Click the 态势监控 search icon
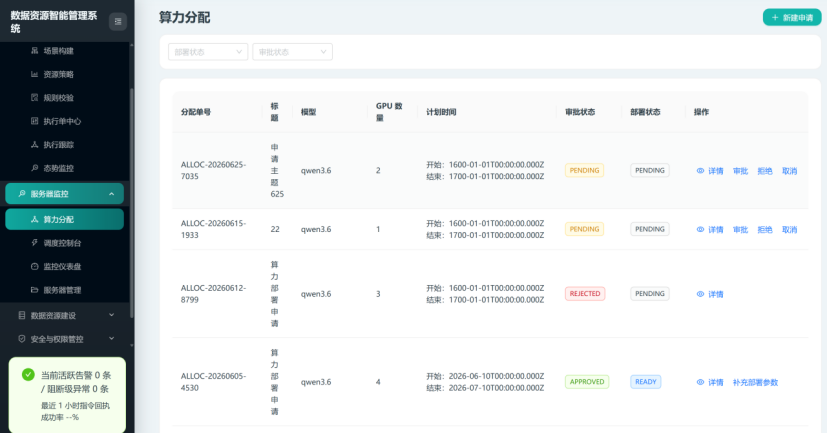Screen dimensions: 828x434 [34, 168]
